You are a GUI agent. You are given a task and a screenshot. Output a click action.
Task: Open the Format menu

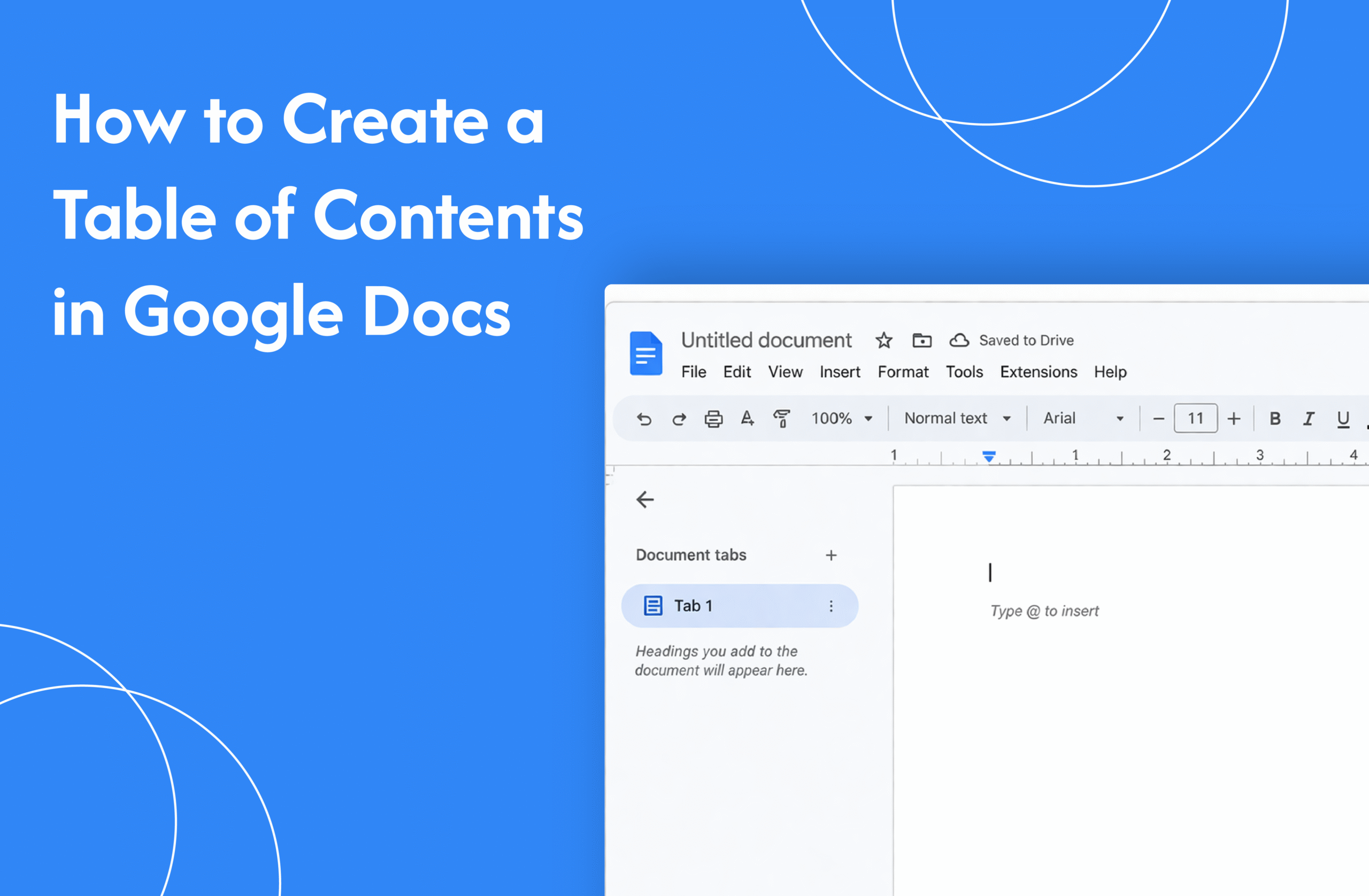903,372
